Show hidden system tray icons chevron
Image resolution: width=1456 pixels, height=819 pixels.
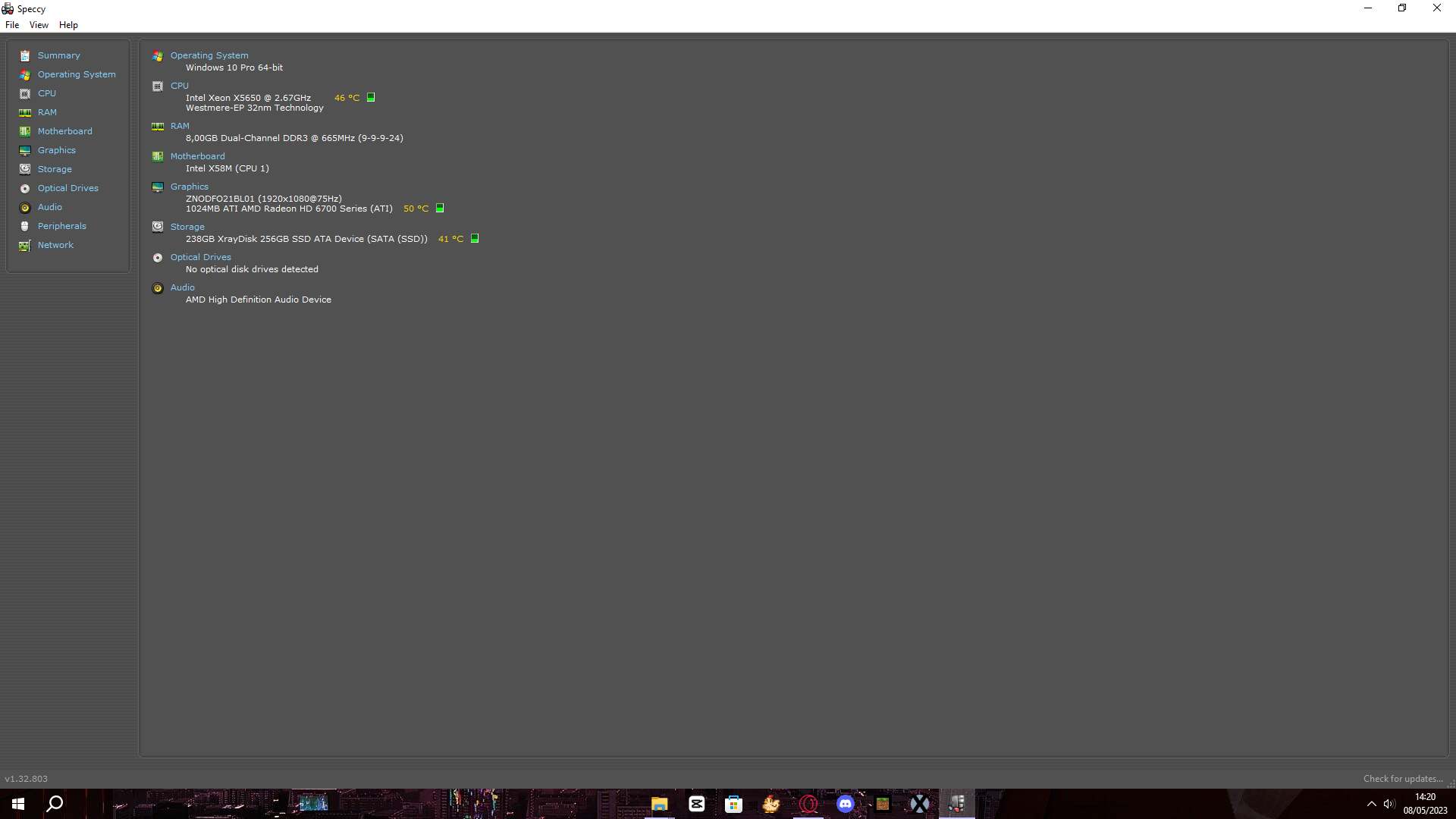point(1371,804)
